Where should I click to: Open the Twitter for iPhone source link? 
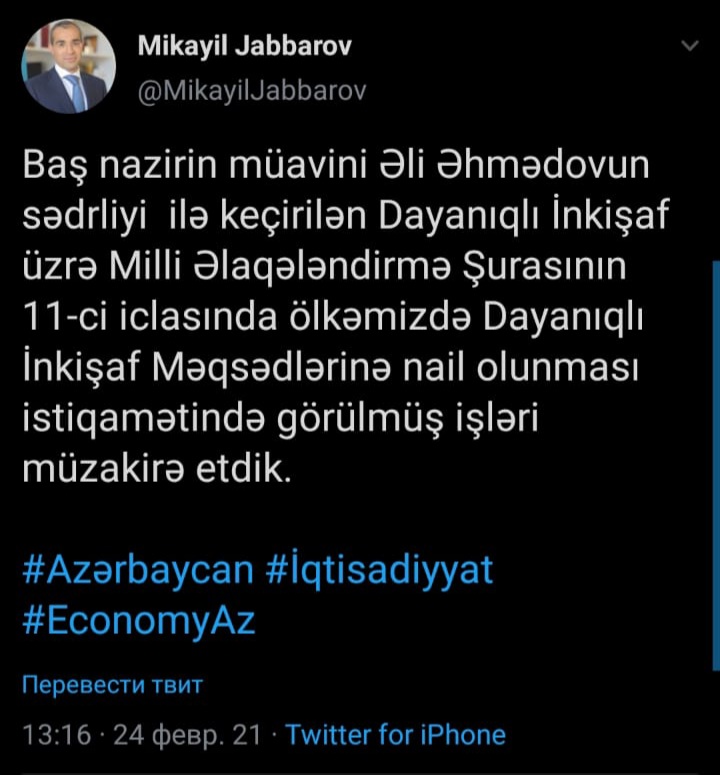396,734
